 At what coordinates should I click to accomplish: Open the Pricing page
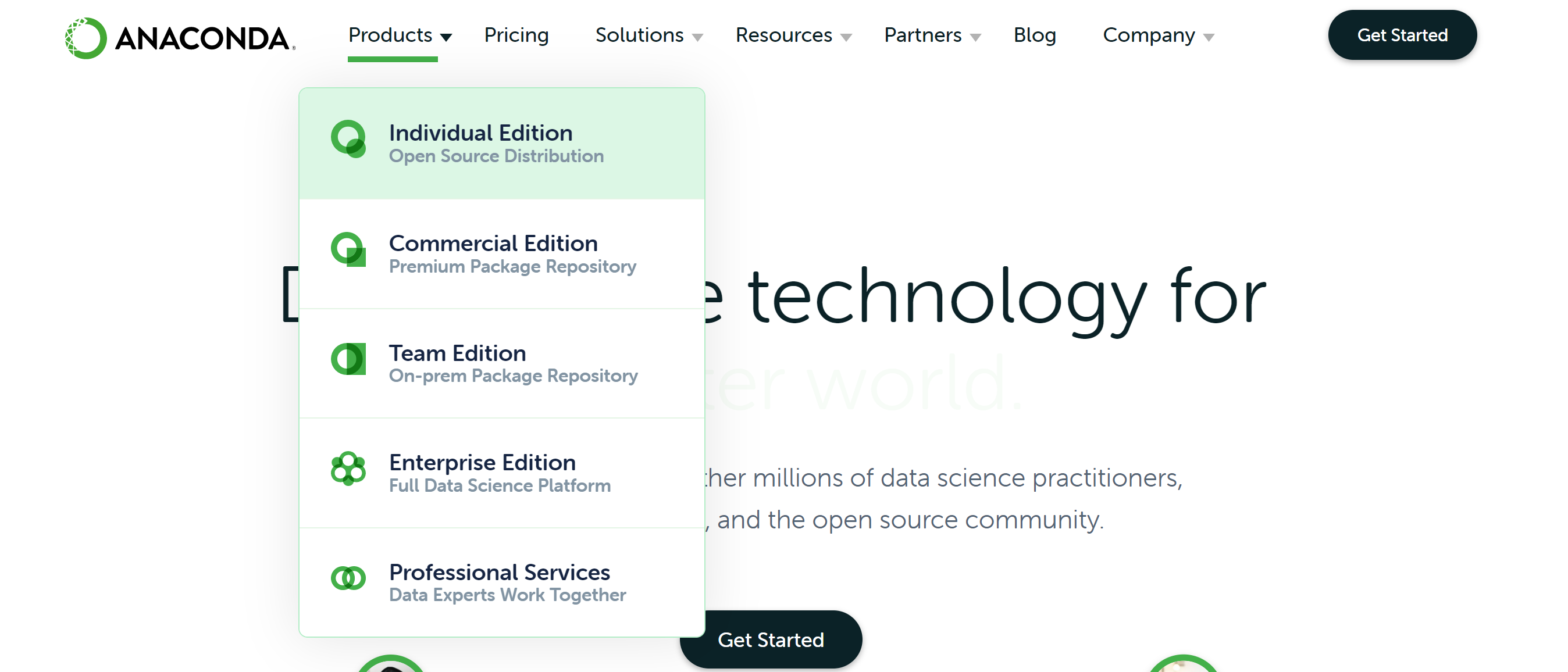click(x=516, y=35)
